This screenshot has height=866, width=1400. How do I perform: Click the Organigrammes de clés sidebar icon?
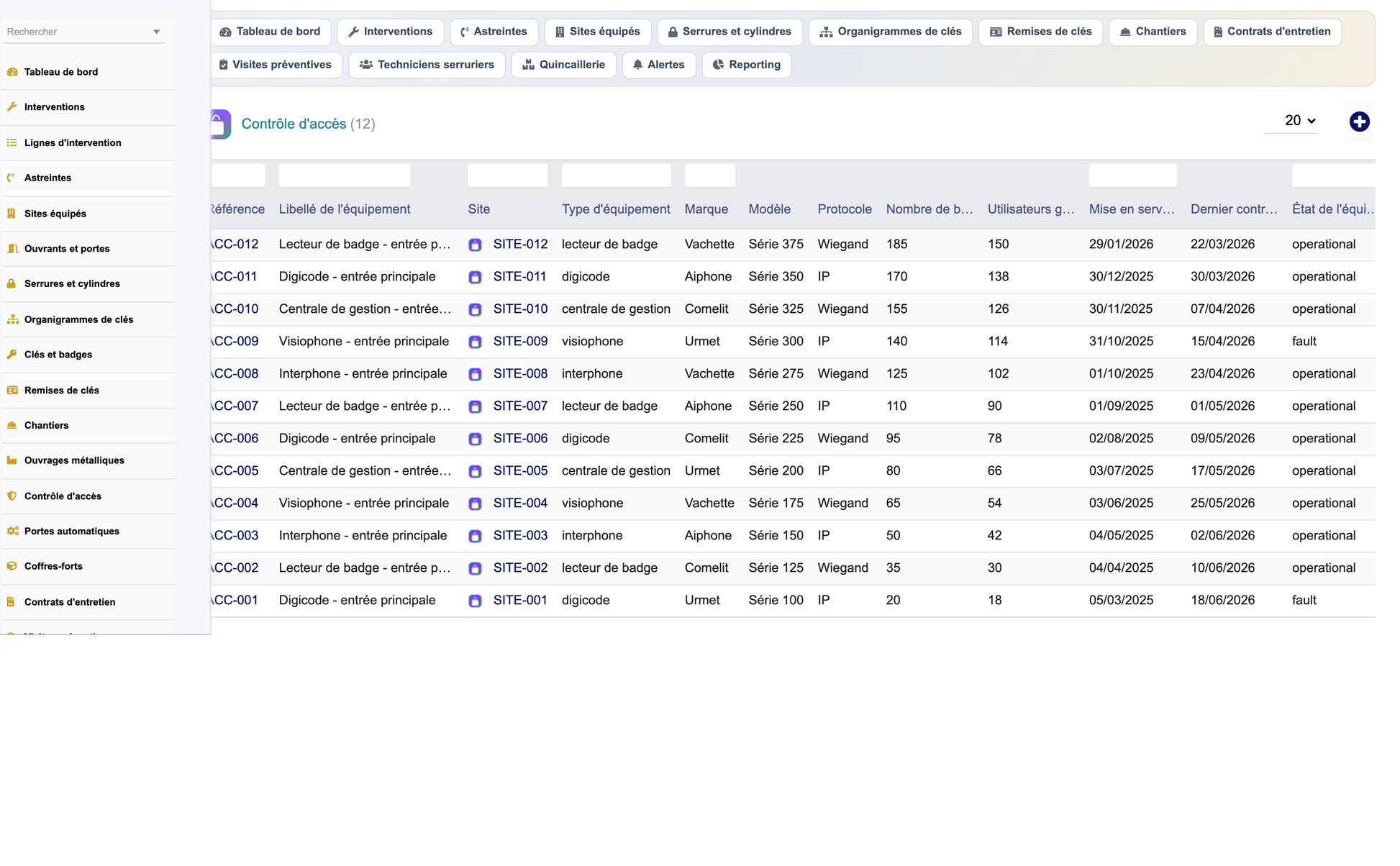[x=12, y=319]
